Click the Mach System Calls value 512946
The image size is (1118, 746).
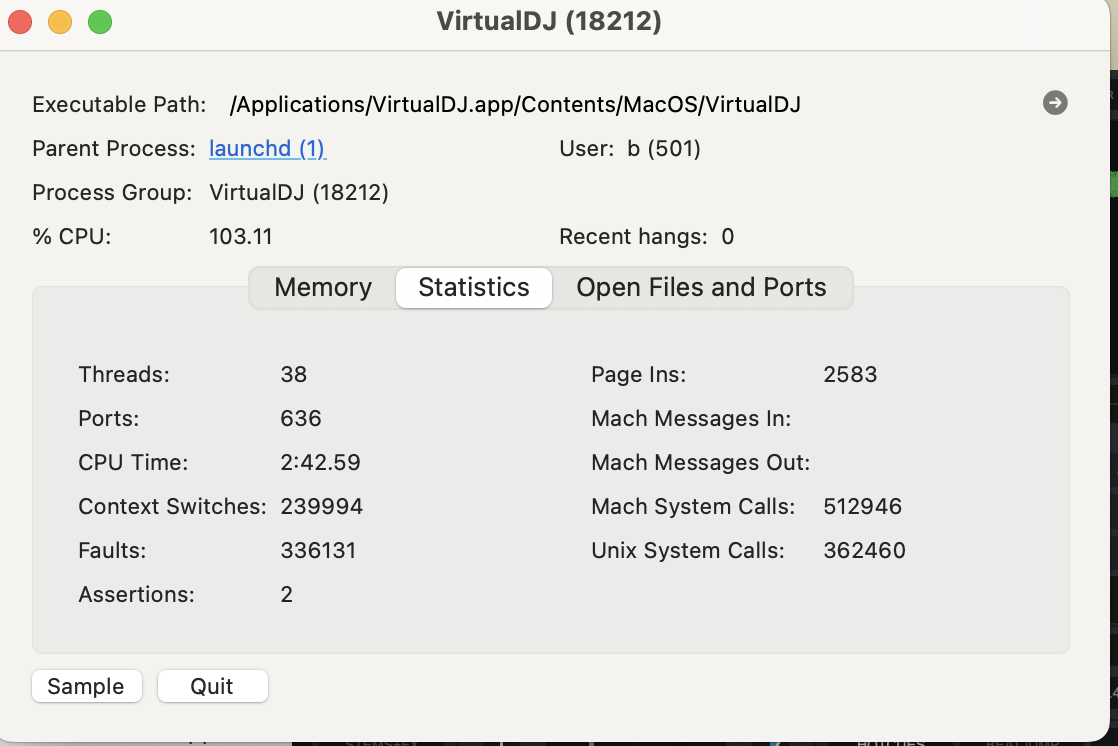click(x=862, y=507)
